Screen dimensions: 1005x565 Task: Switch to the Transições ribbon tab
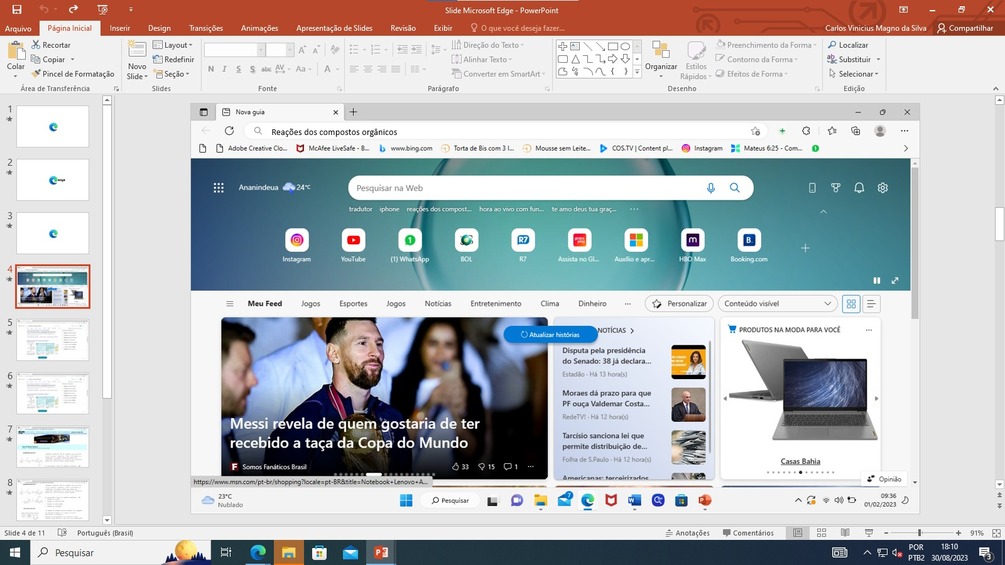pos(206,28)
